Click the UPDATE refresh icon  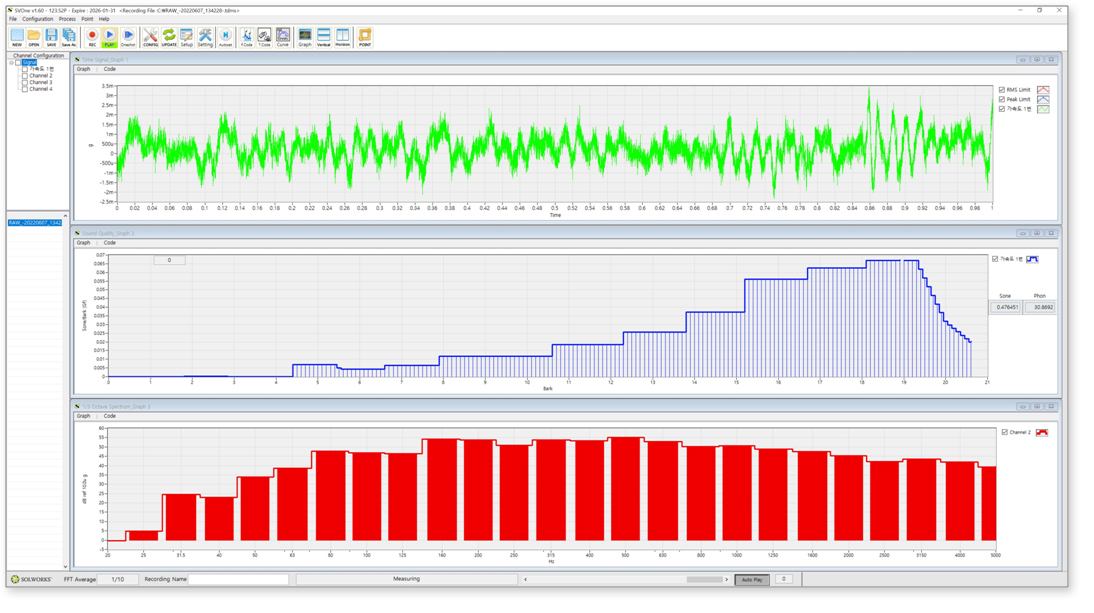[169, 37]
